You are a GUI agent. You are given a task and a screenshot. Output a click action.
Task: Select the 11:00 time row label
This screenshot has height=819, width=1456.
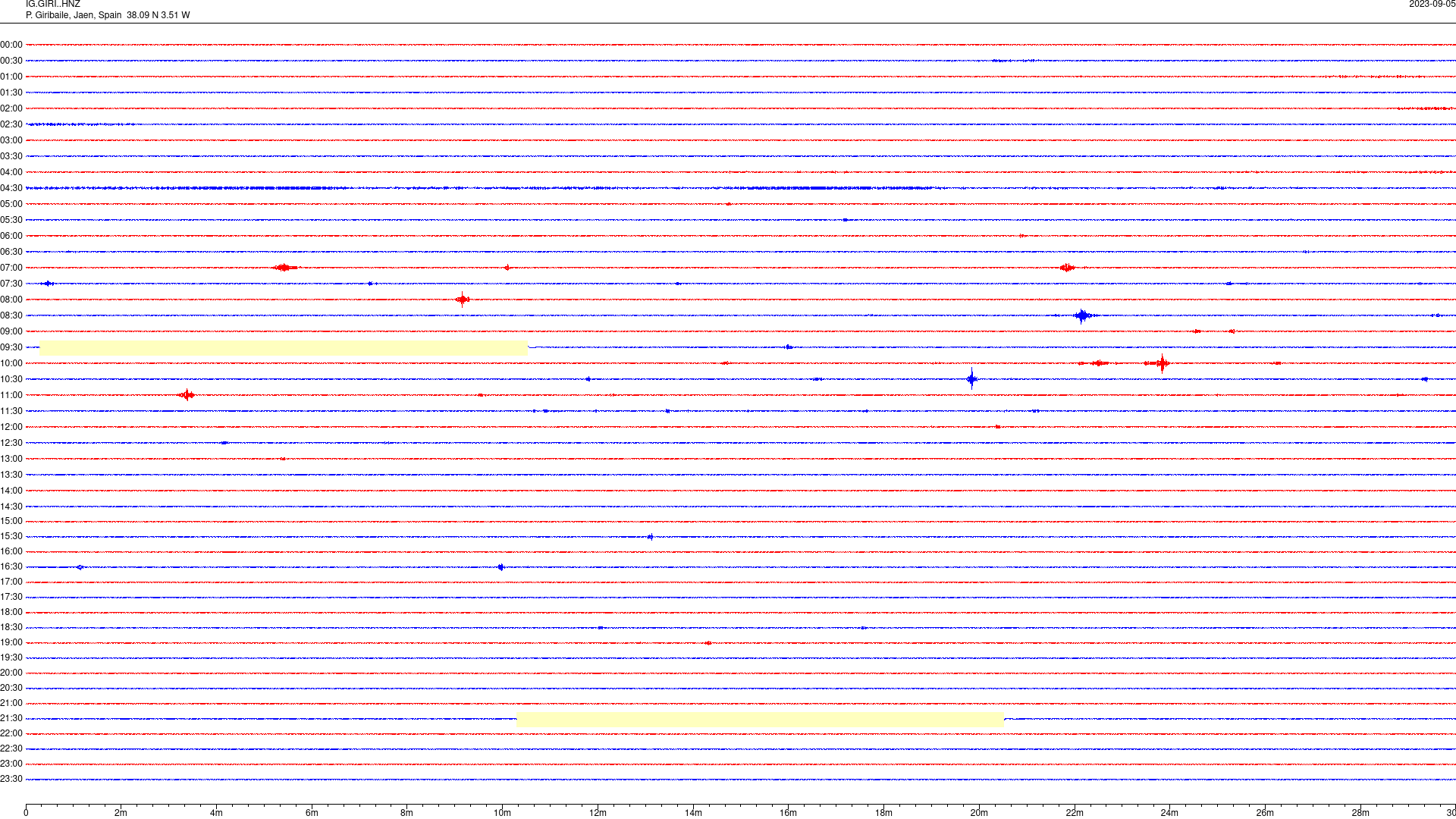(x=11, y=395)
